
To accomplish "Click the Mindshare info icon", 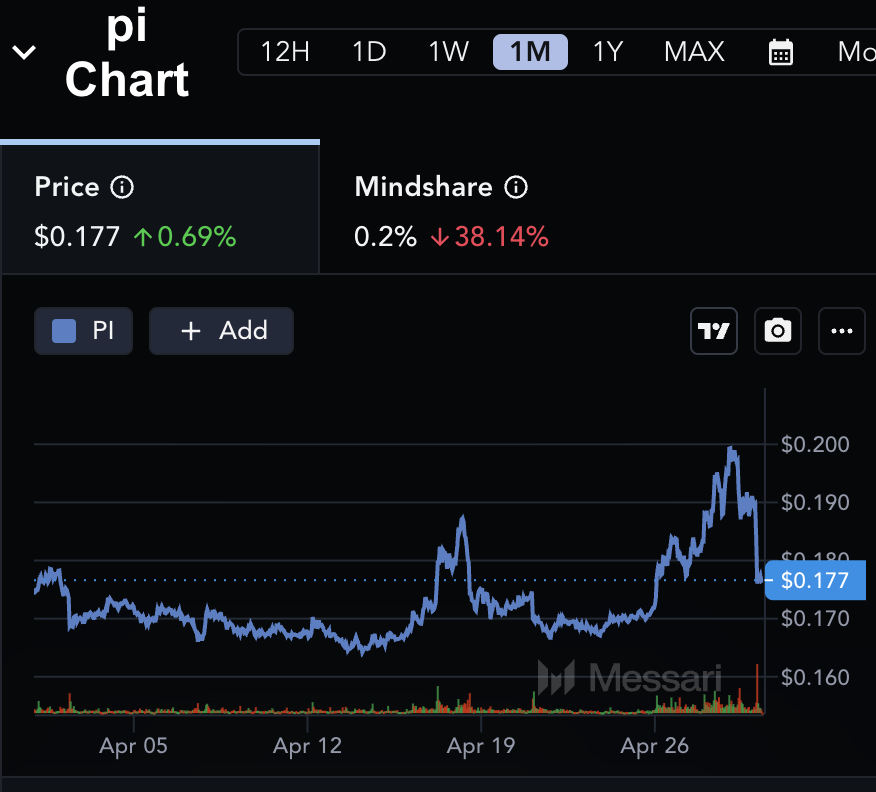I will (x=516, y=187).
